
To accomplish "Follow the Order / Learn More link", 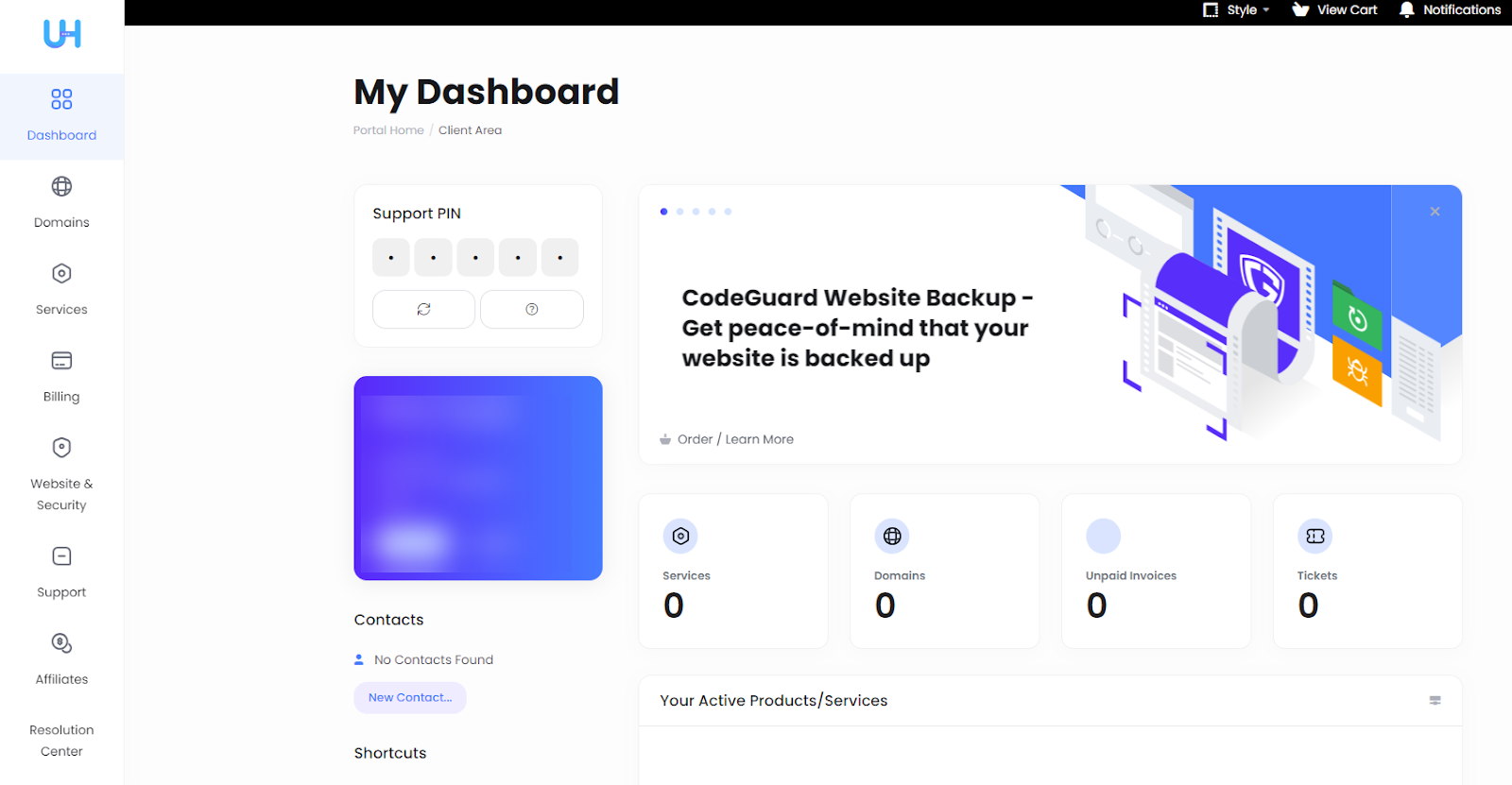I will pos(735,439).
